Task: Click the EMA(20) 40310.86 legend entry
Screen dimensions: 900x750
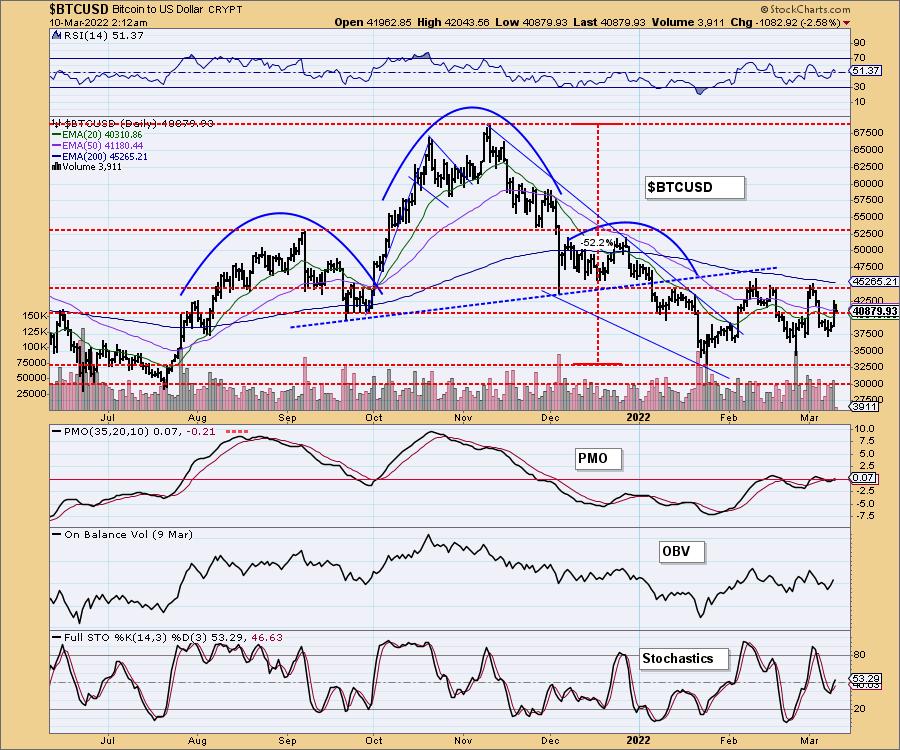Action: pyautogui.click(x=97, y=134)
